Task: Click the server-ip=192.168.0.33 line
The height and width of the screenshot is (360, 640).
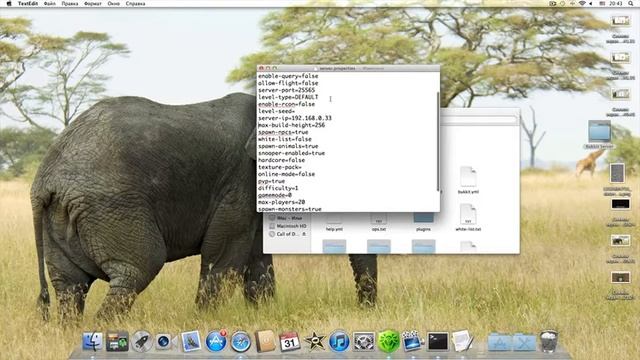Action: tap(295, 118)
